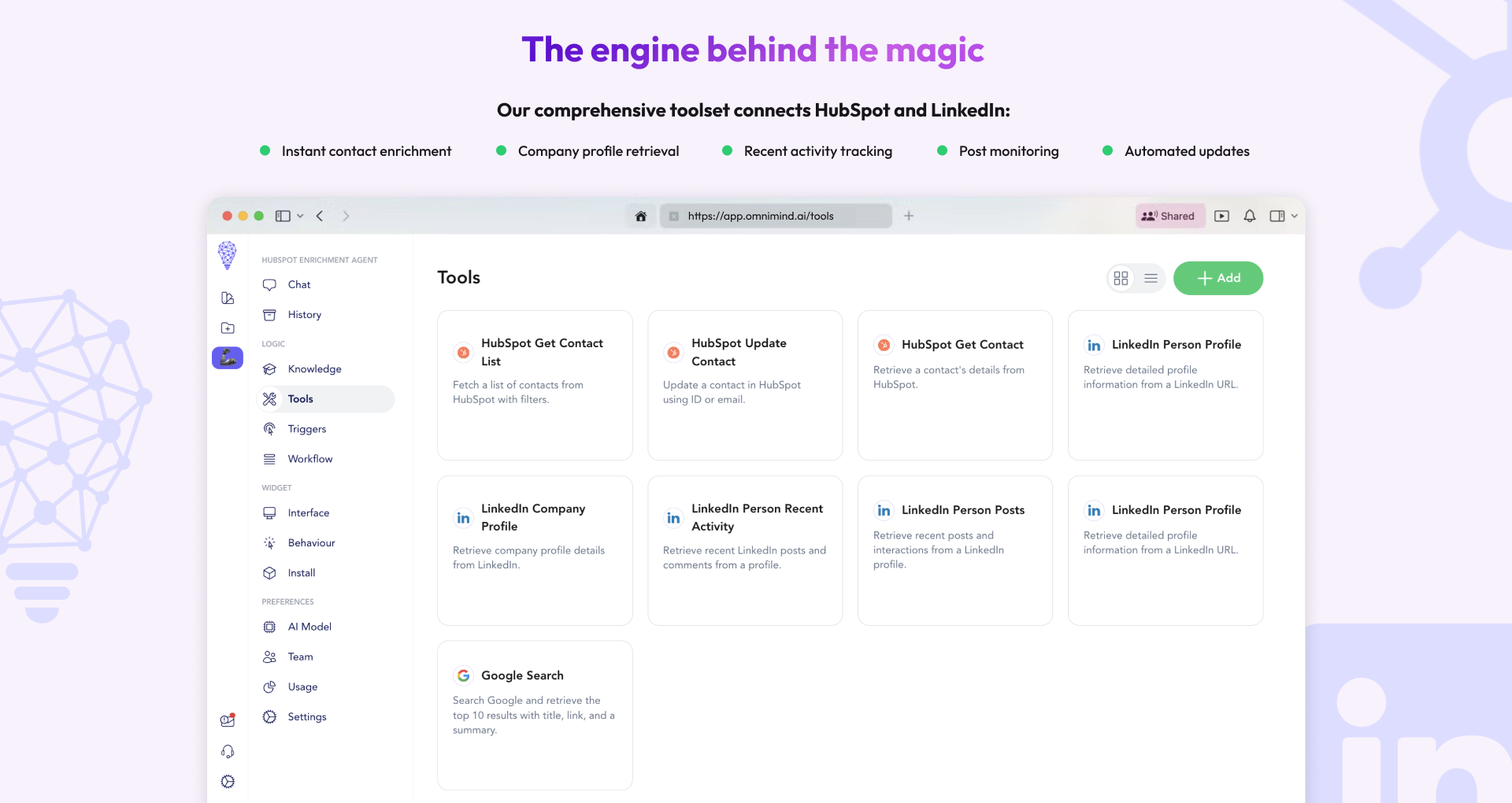
Task: Click the green Add button
Action: point(1218,279)
